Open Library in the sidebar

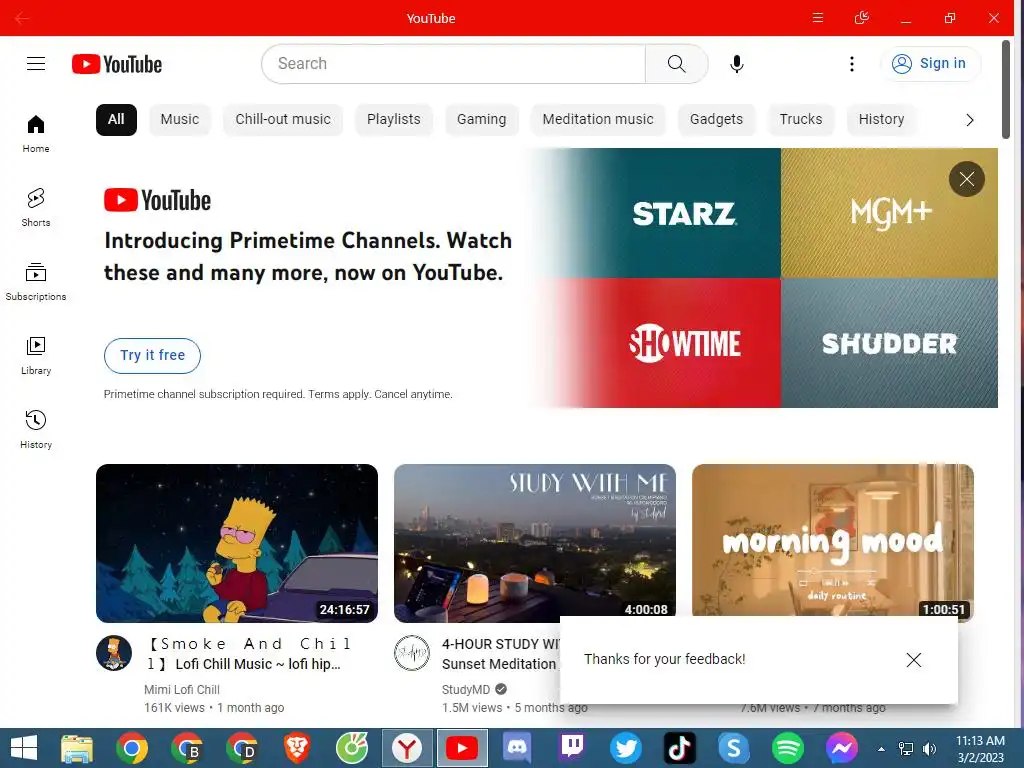coord(36,356)
